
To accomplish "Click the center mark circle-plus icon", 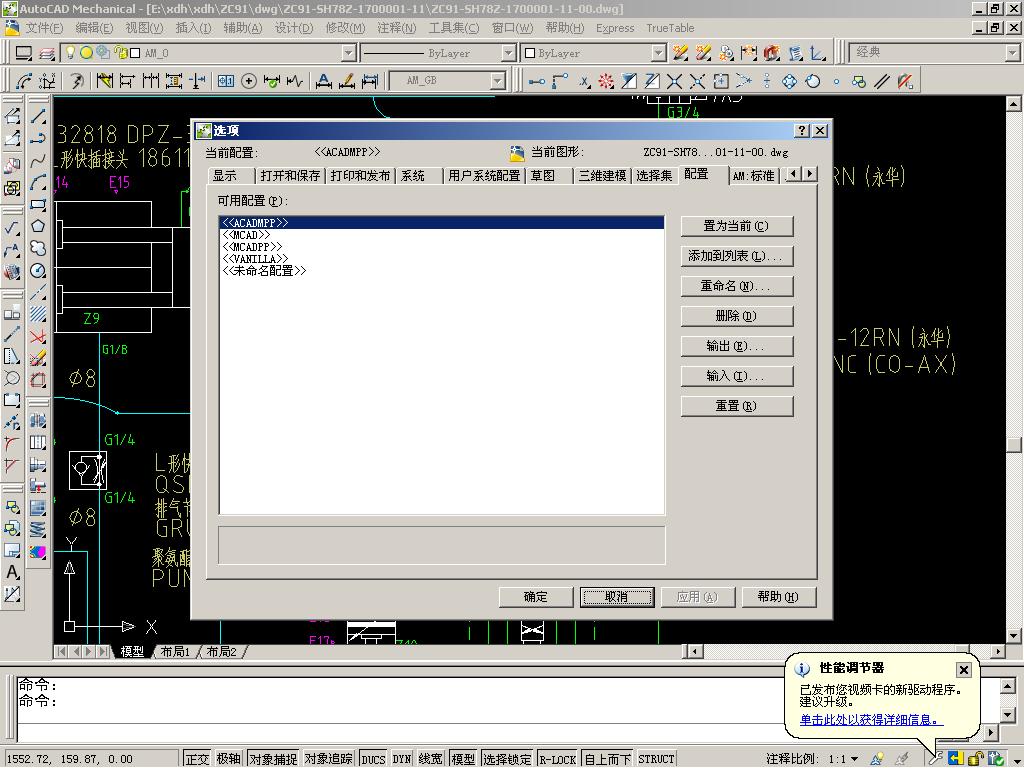I will pos(249,81).
